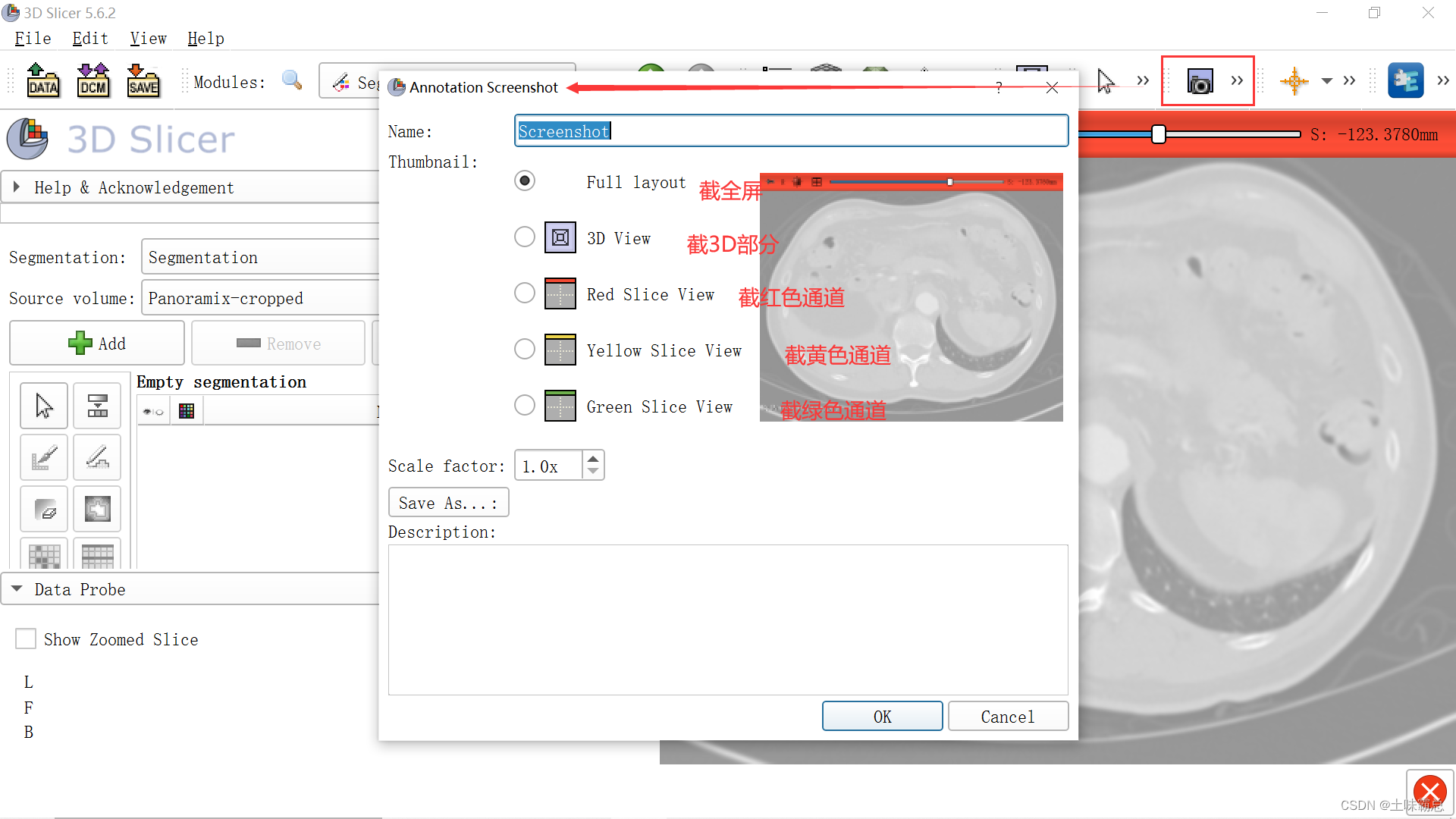
Task: Select the 3D View radio button
Action: pyautogui.click(x=524, y=237)
